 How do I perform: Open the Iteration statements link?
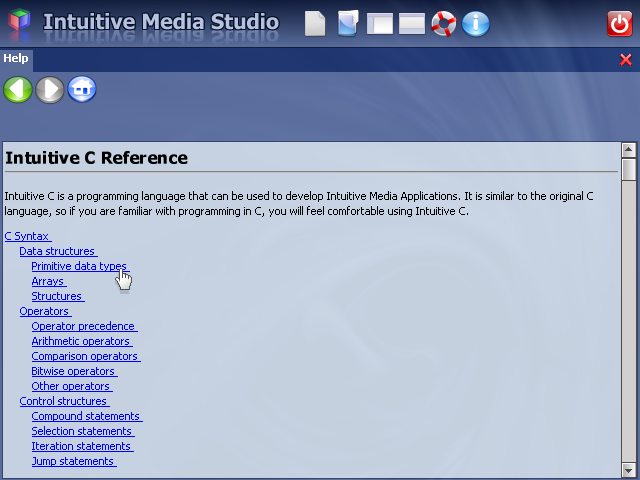click(82, 447)
